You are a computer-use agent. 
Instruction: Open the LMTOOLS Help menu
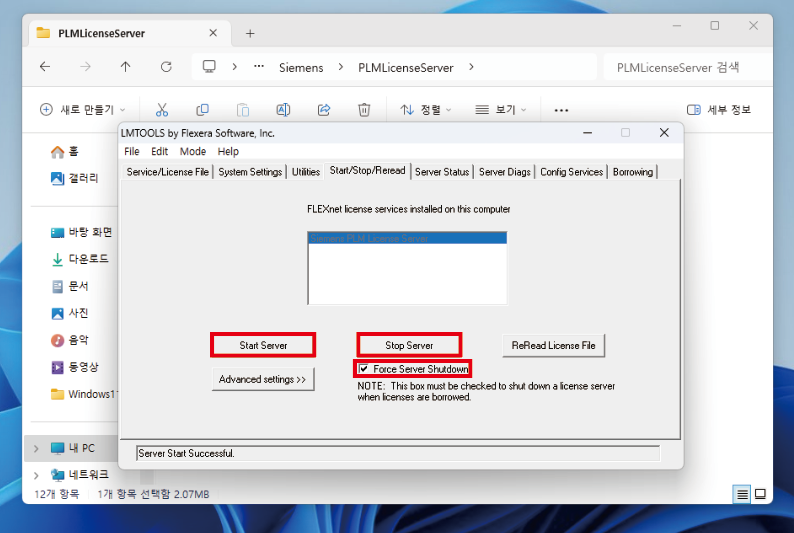(228, 151)
